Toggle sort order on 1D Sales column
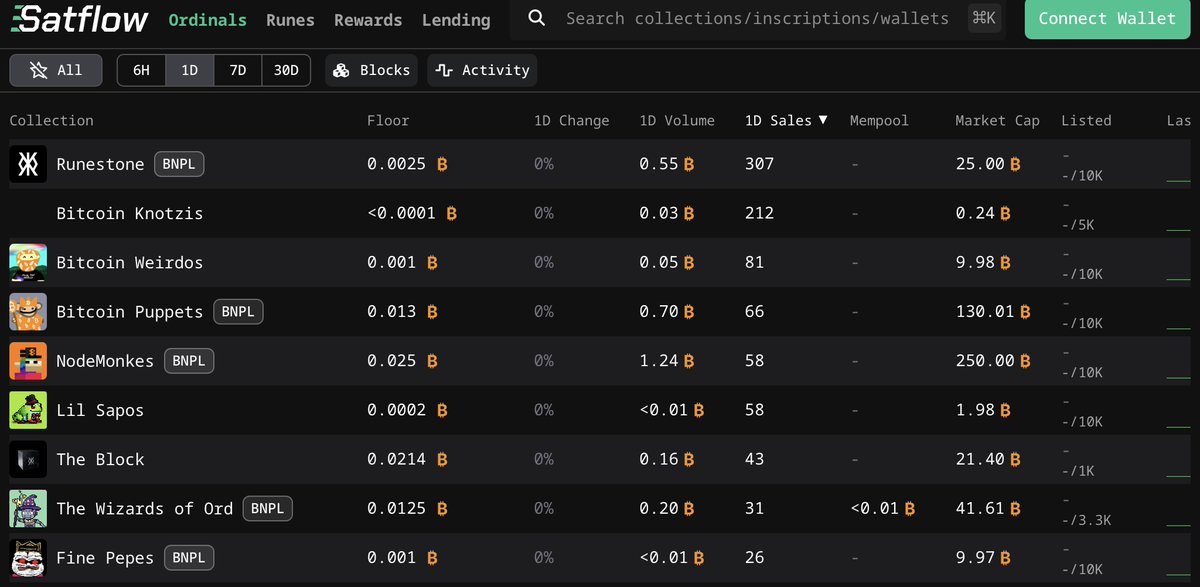 (x=786, y=120)
